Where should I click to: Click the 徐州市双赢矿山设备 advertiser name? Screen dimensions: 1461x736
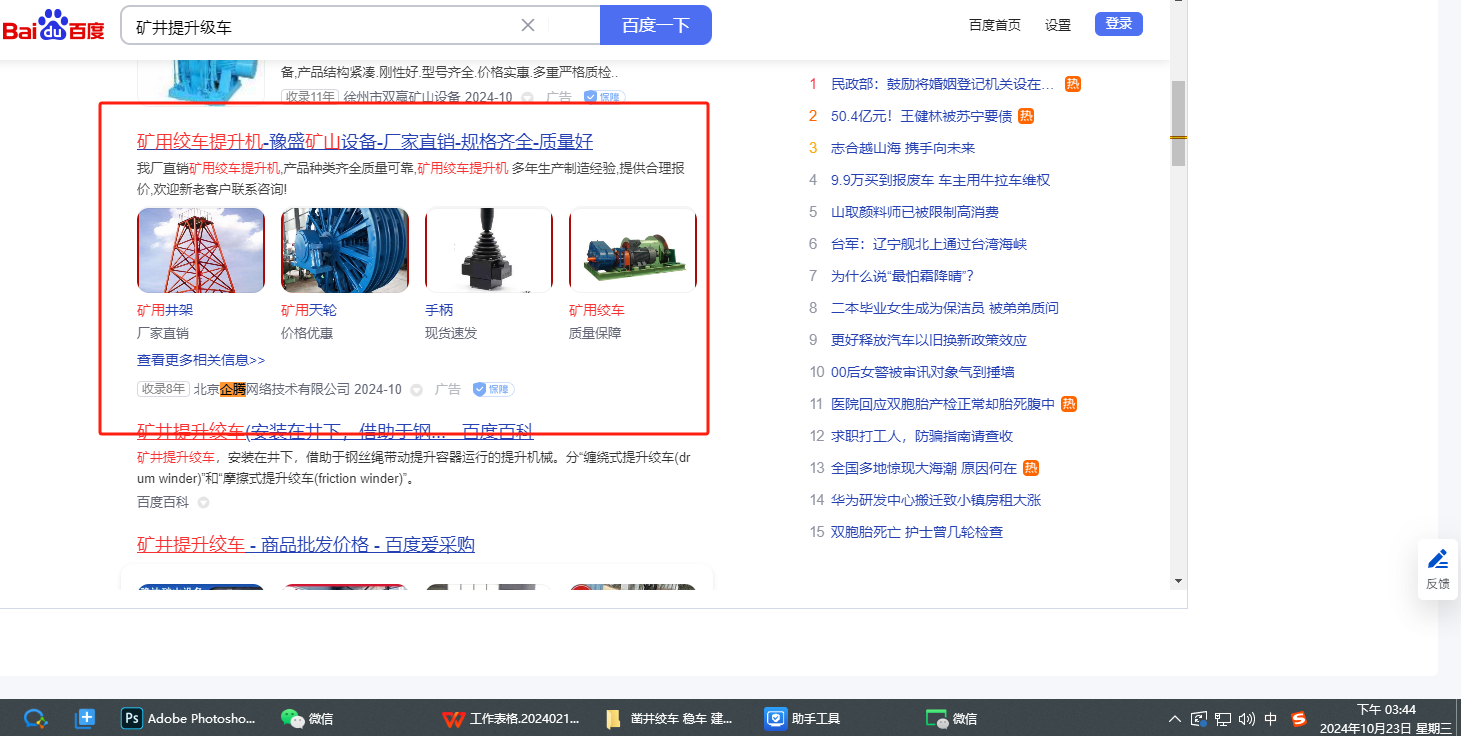(401, 97)
